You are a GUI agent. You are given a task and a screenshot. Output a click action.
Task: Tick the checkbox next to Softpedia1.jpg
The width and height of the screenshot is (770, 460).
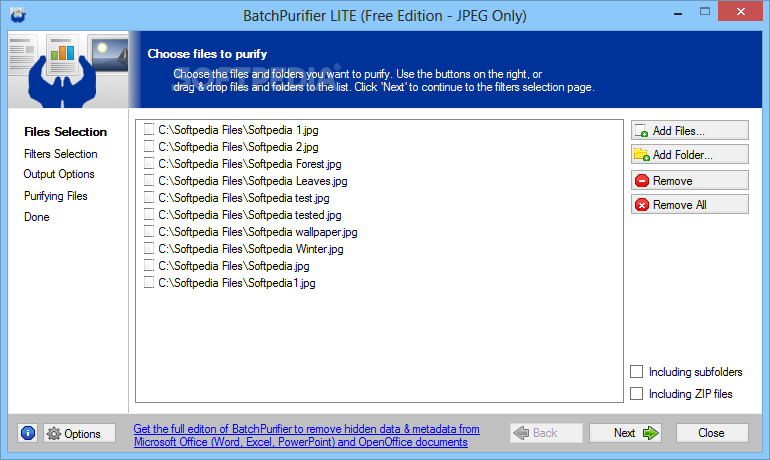pyautogui.click(x=149, y=282)
